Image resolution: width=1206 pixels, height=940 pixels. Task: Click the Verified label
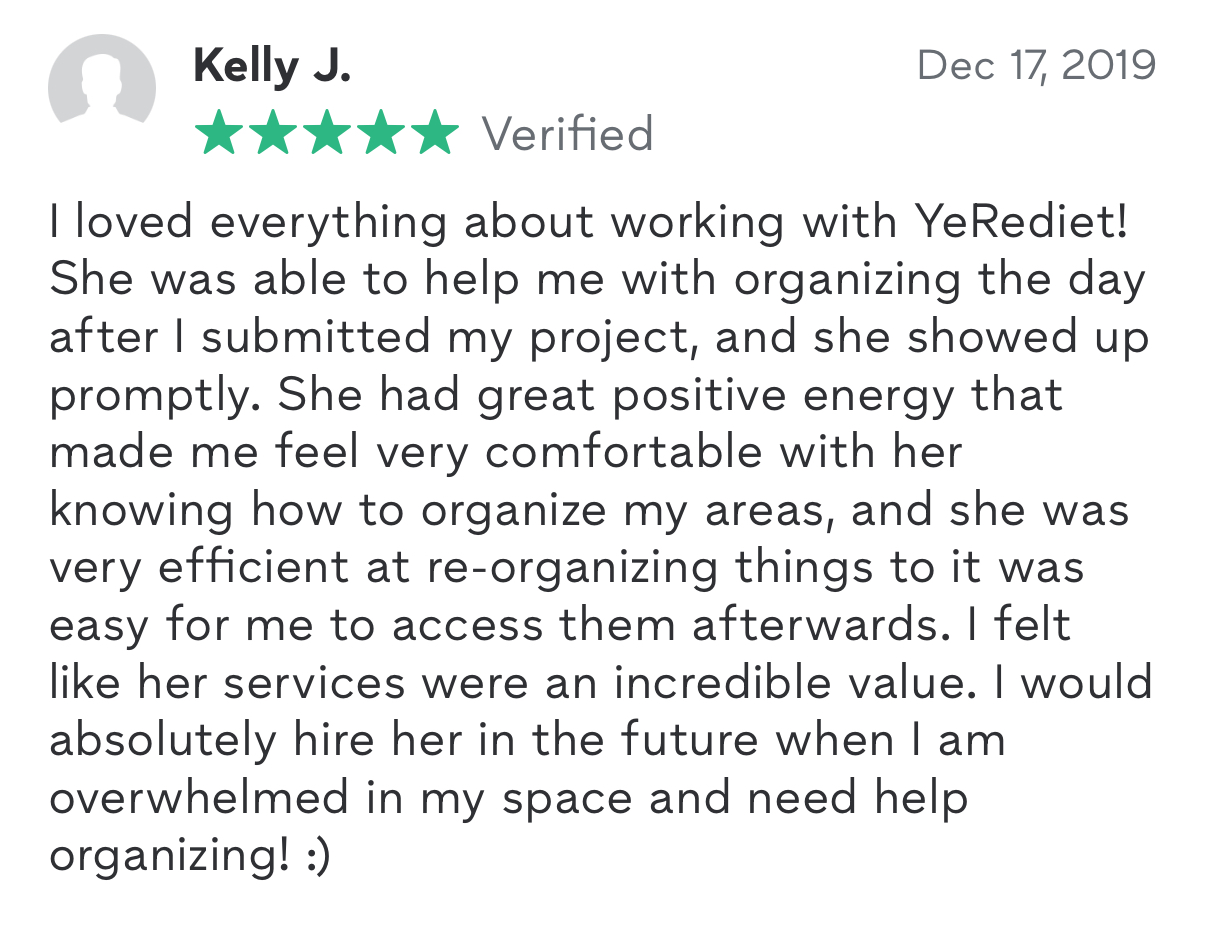(x=568, y=134)
